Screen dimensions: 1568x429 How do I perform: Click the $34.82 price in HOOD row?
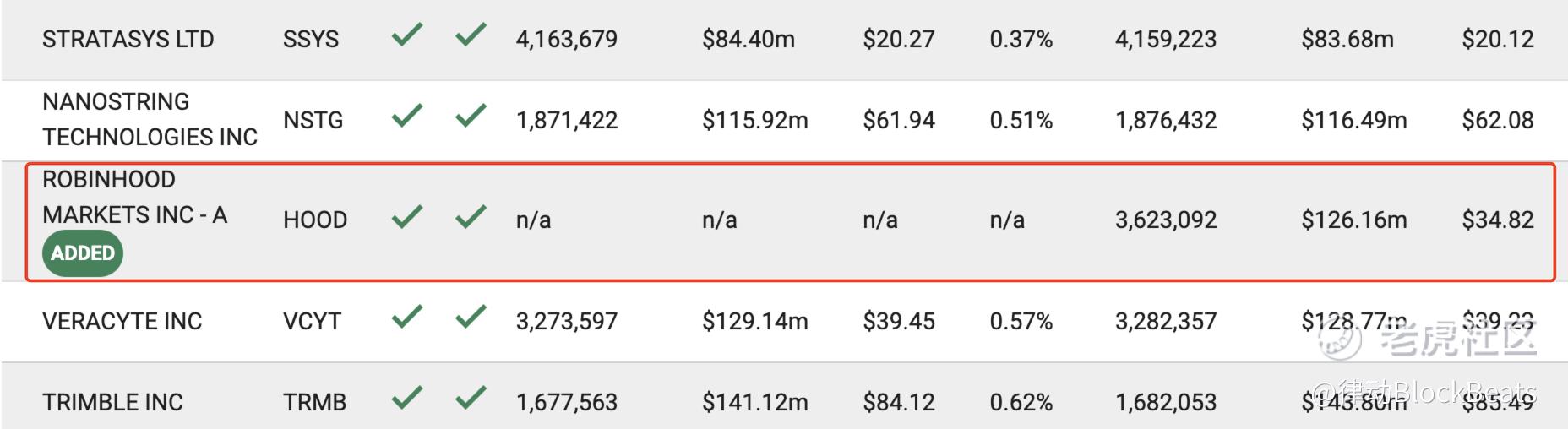click(x=1498, y=220)
